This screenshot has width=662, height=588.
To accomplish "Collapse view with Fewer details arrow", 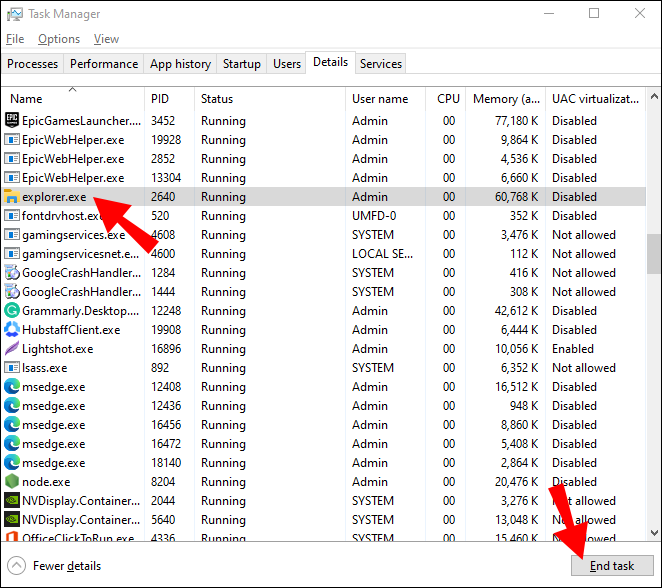I will (16, 566).
